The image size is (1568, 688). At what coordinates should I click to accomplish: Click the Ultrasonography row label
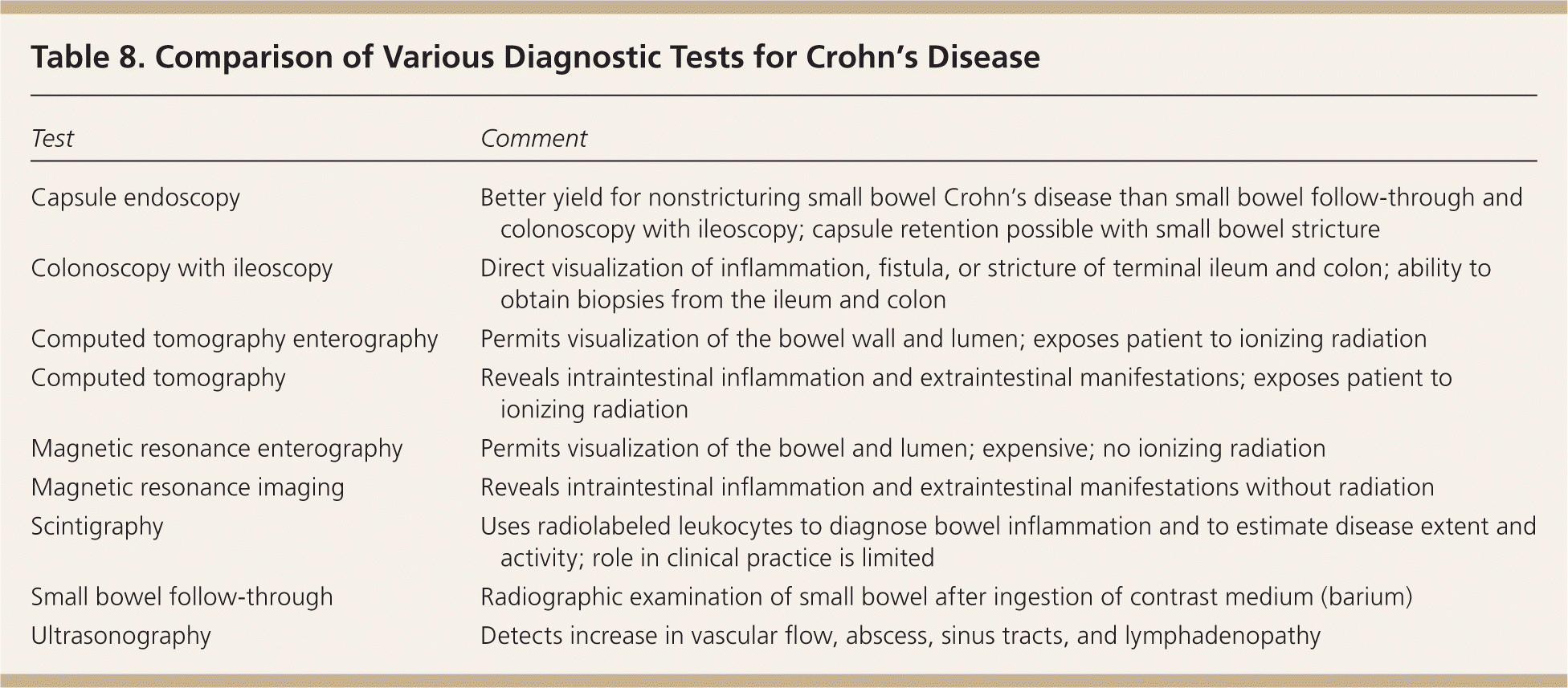pos(120,636)
